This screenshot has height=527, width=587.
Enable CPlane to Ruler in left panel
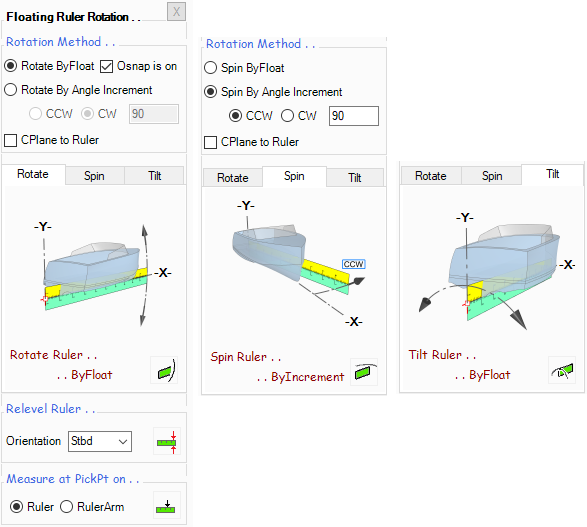pyautogui.click(x=10, y=140)
